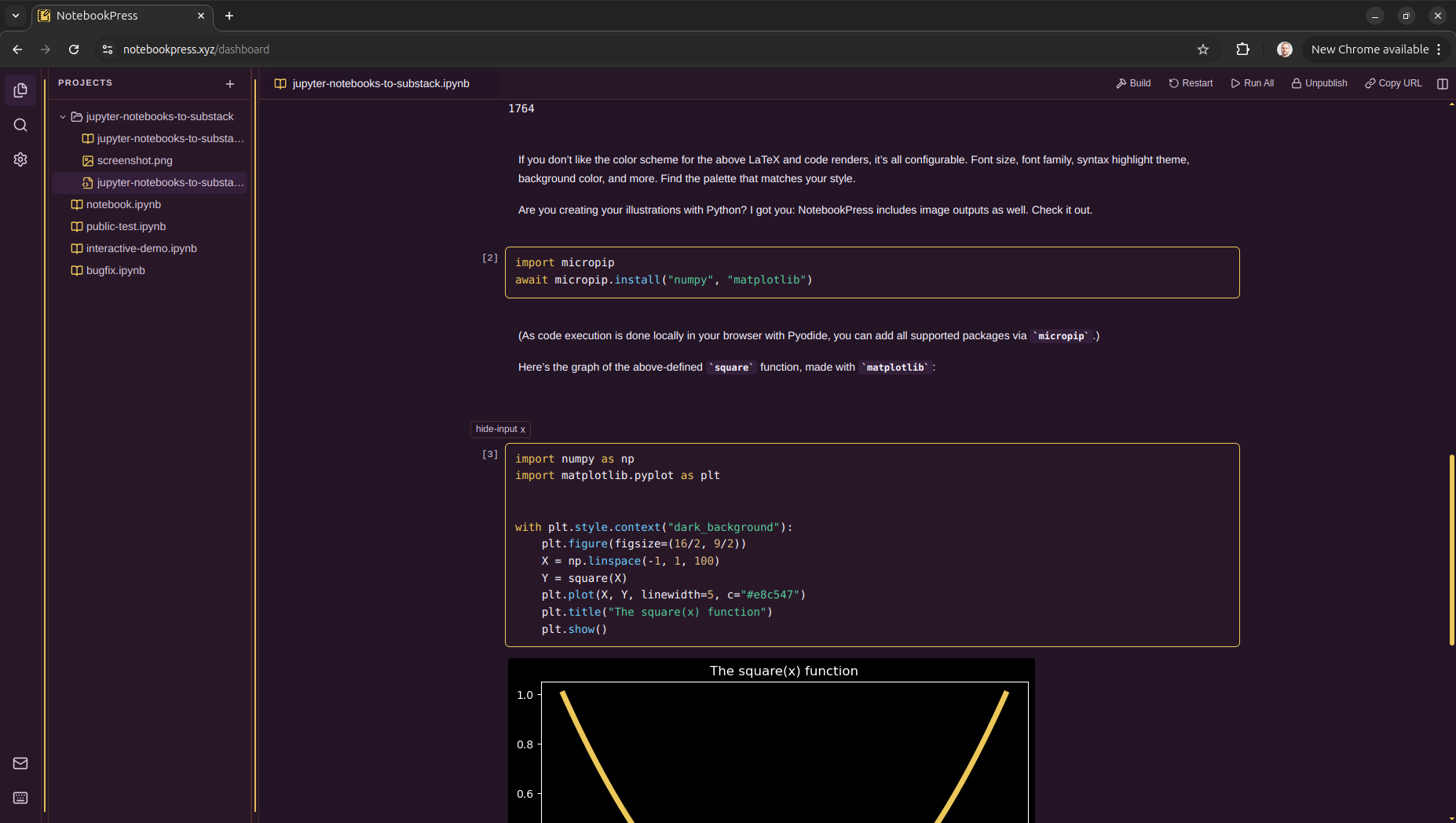Open the search panel icon

tap(20, 125)
